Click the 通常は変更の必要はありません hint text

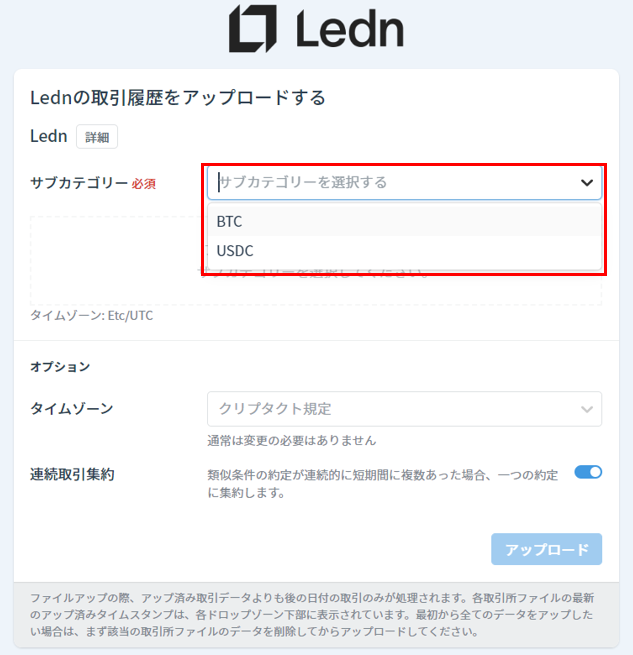click(292, 440)
